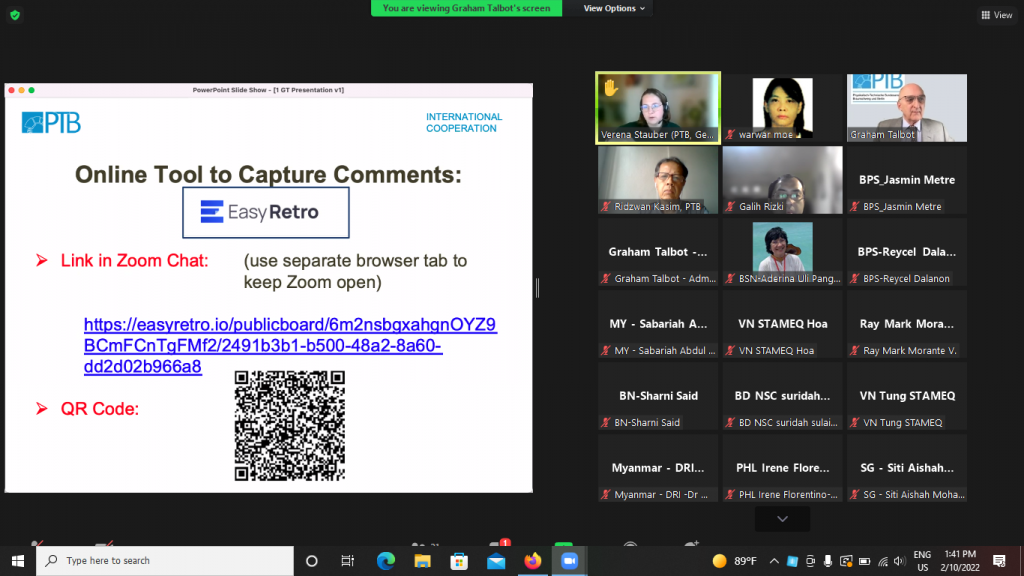Click the muted mic icon beside Galih Rizki
Screen dimensions: 1024x576
(731, 206)
